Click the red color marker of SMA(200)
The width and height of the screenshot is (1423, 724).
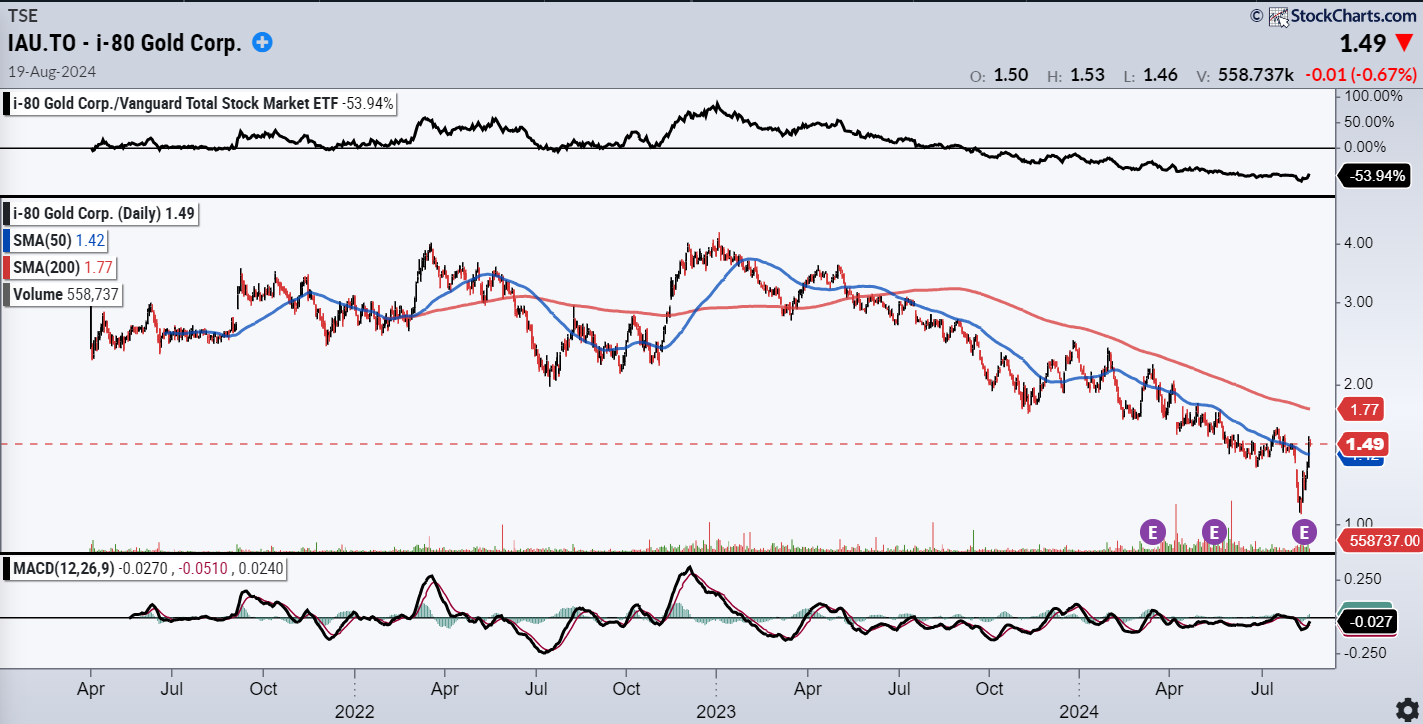click(8, 267)
